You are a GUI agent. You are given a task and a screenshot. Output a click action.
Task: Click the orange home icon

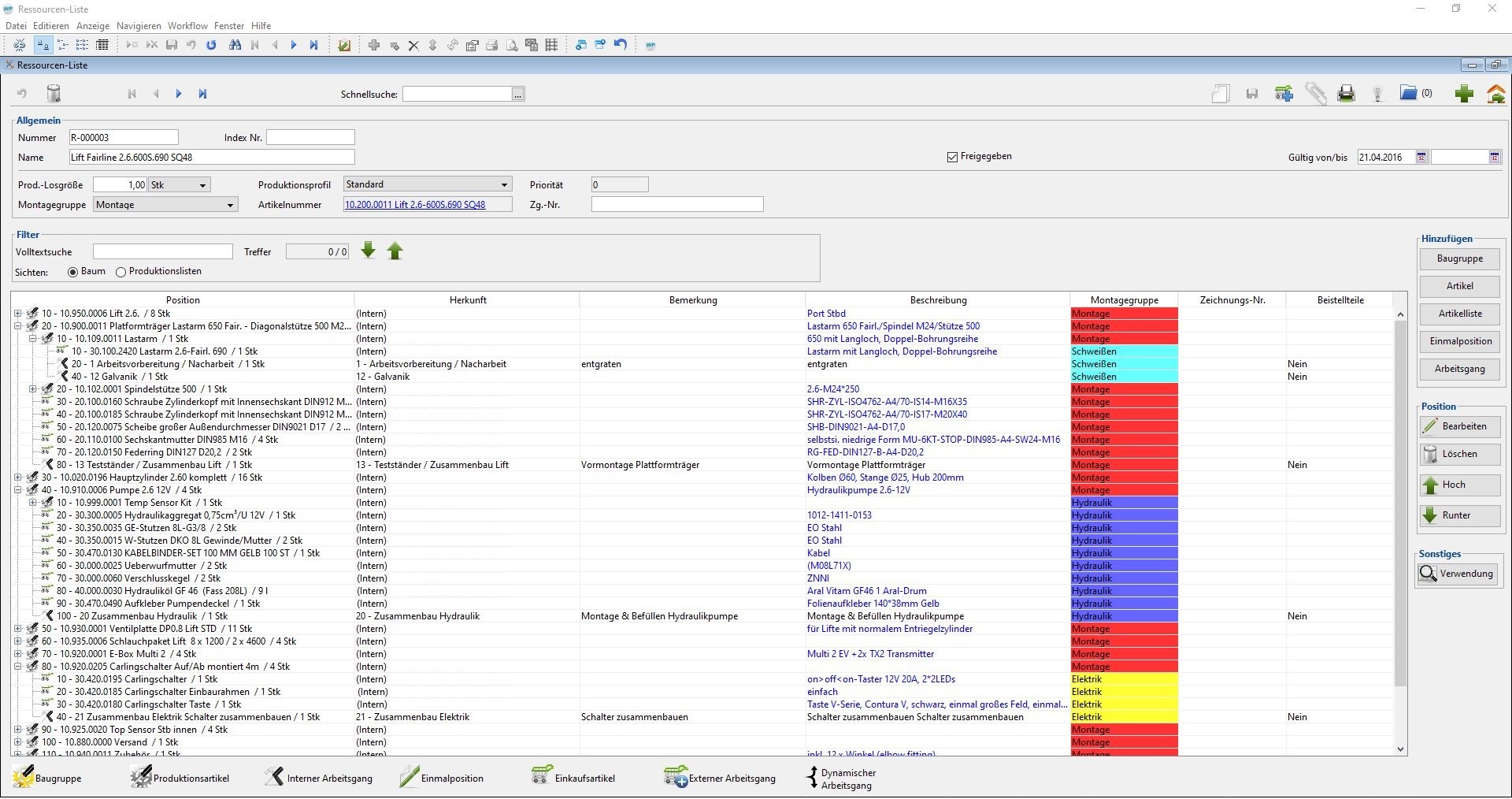tap(1495, 94)
